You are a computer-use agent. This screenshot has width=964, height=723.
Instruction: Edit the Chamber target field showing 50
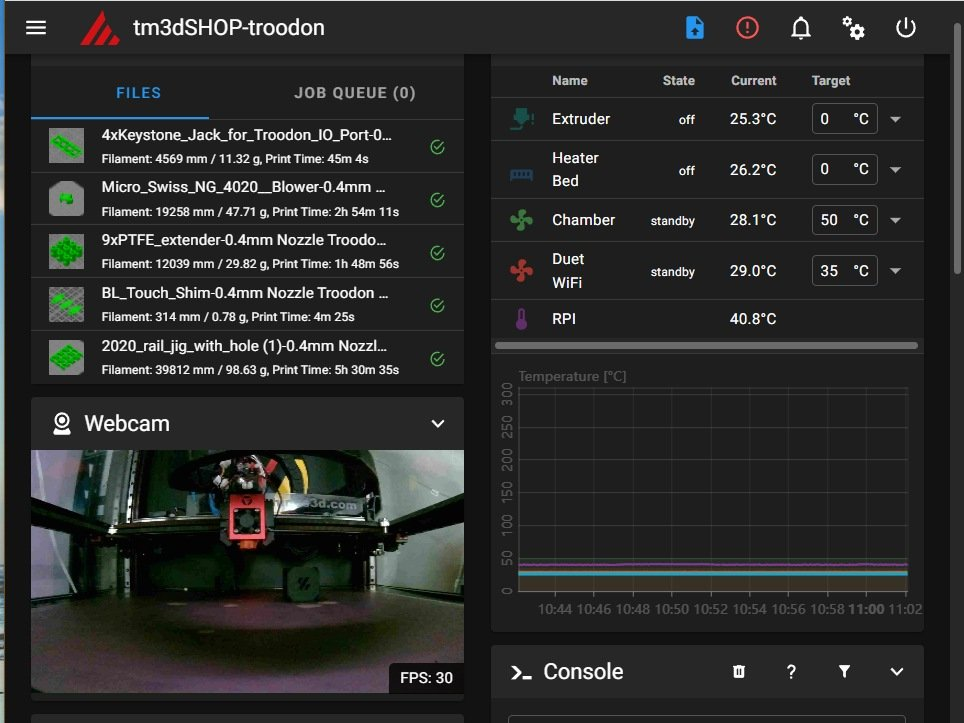(x=844, y=220)
